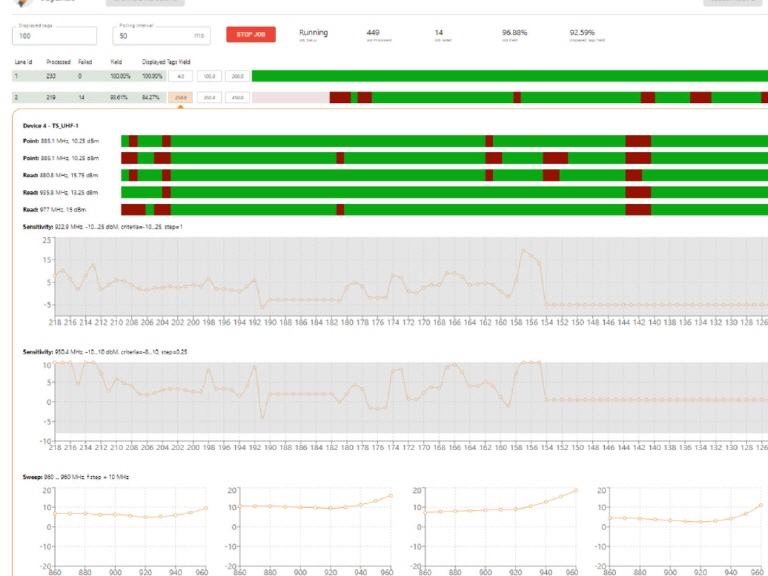Expand the 450.0 device box in lane 2
Screen dimensions: 768x576
coord(237,97)
